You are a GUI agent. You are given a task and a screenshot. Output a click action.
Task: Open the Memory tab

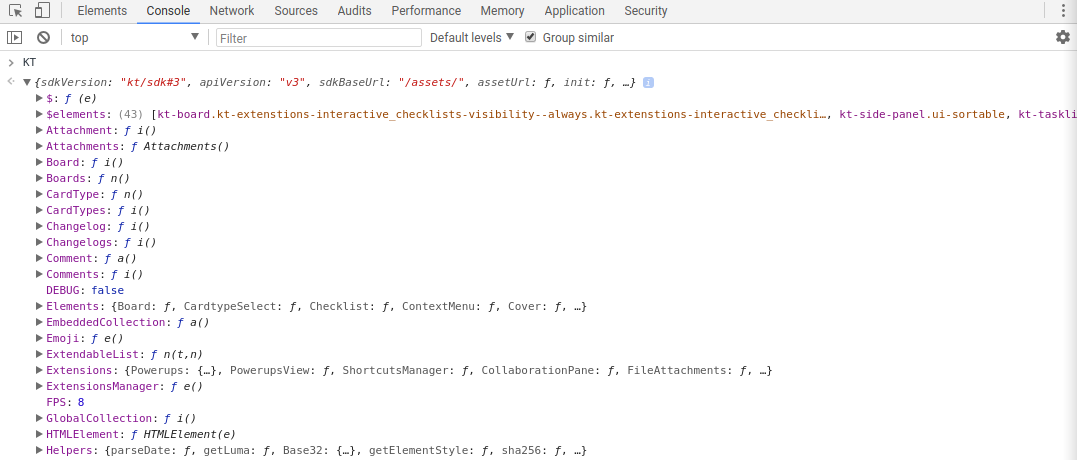click(x=503, y=11)
